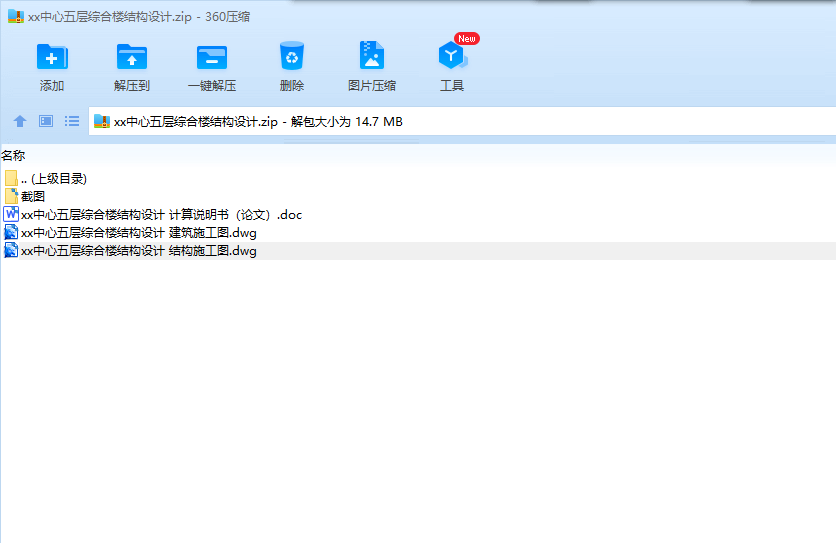
Task: Go up one level with the up arrow
Action: point(20,122)
